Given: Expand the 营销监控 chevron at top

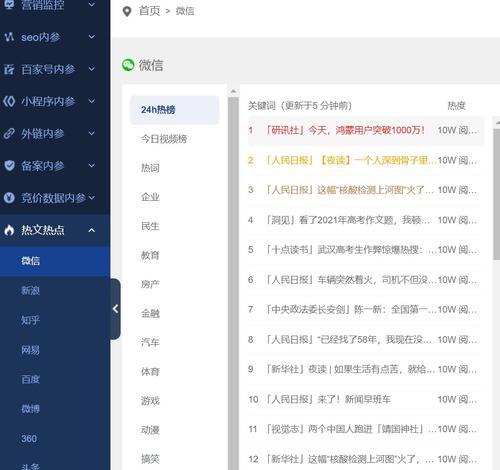Looking at the screenshot, I should tap(92, 5).
